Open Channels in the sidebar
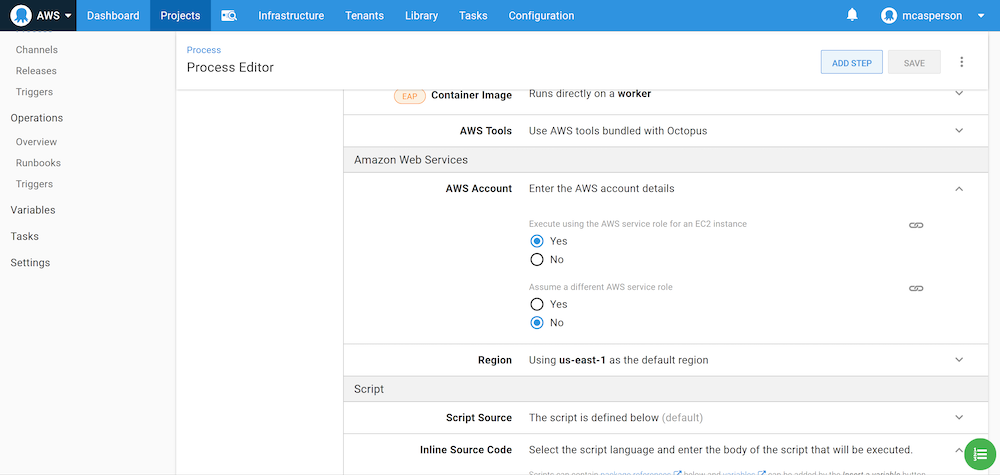 coord(36,50)
